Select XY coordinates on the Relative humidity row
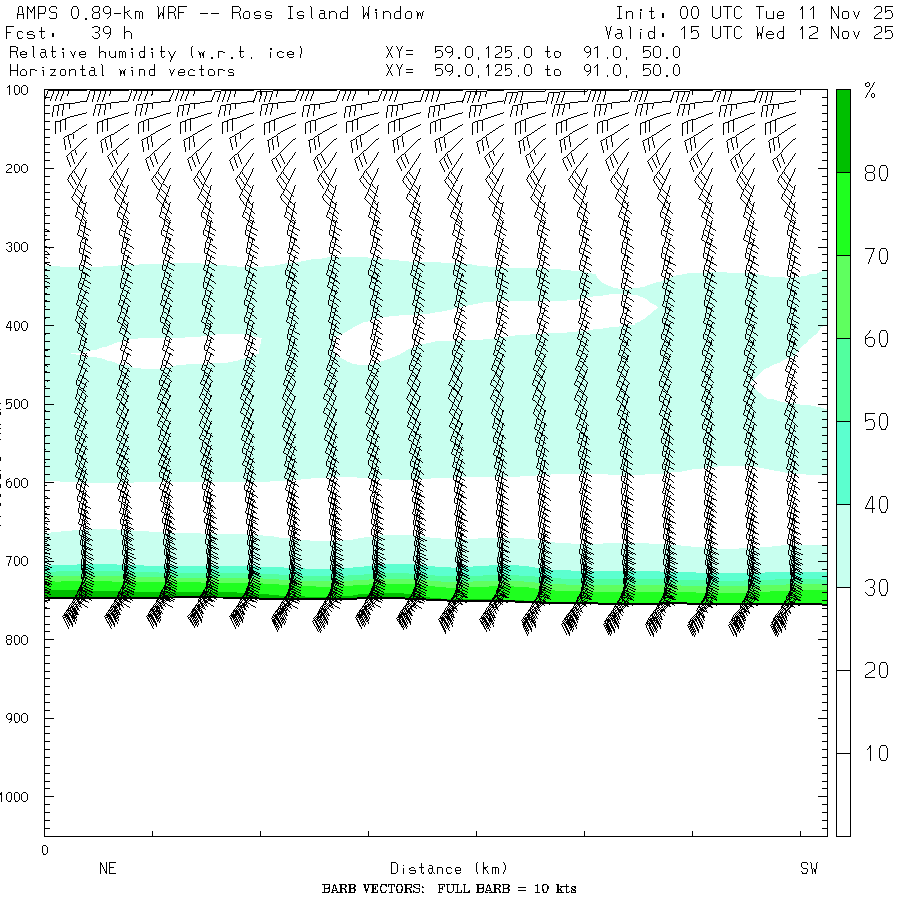 [533, 53]
